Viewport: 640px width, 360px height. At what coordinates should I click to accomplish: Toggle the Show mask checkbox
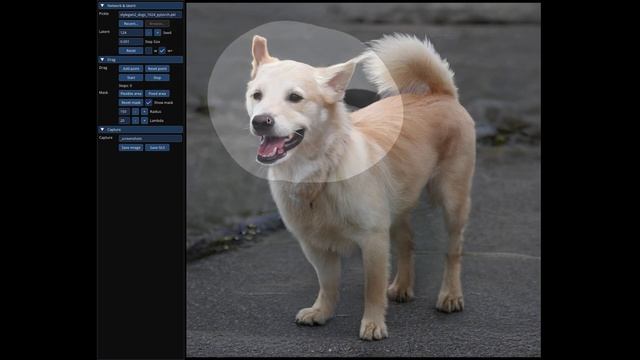point(149,102)
